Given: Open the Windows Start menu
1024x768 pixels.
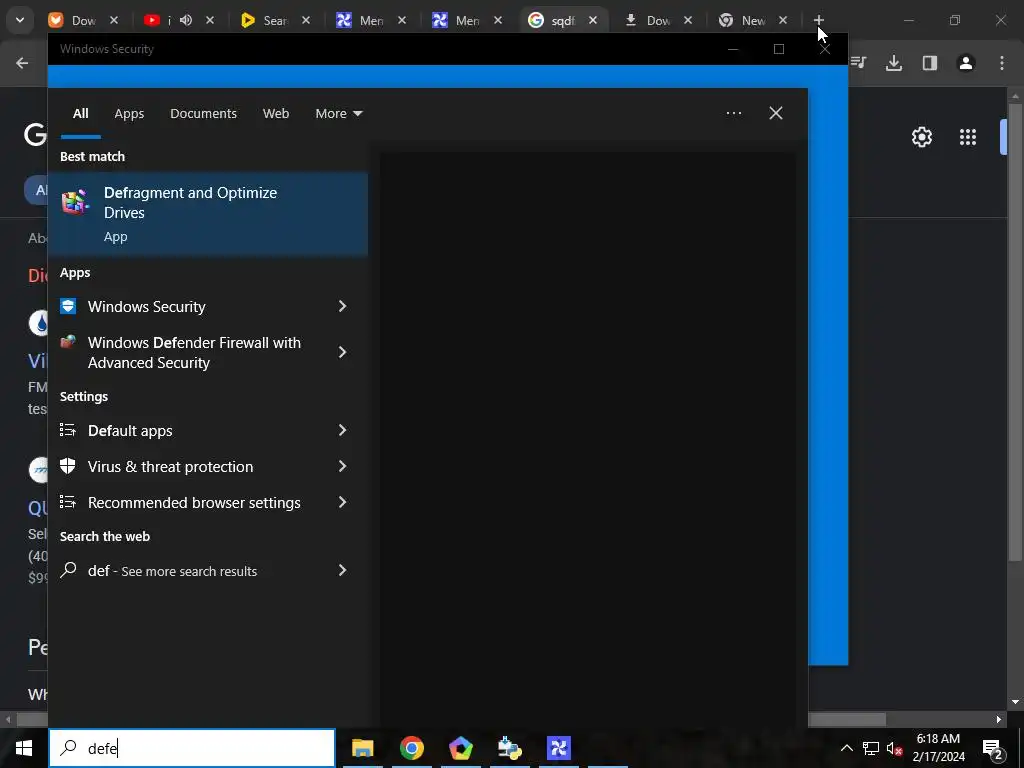Looking at the screenshot, I should [24, 748].
